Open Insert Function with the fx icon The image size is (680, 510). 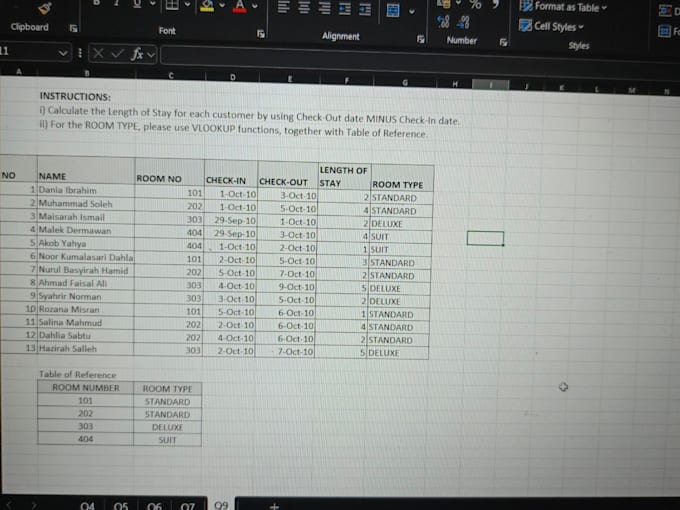coord(137,54)
